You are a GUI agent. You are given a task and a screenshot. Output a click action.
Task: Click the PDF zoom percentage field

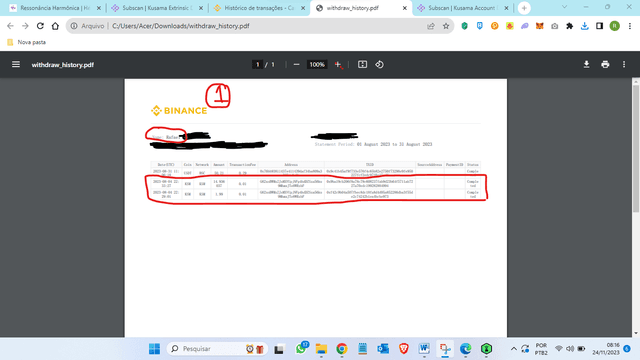pos(317,64)
